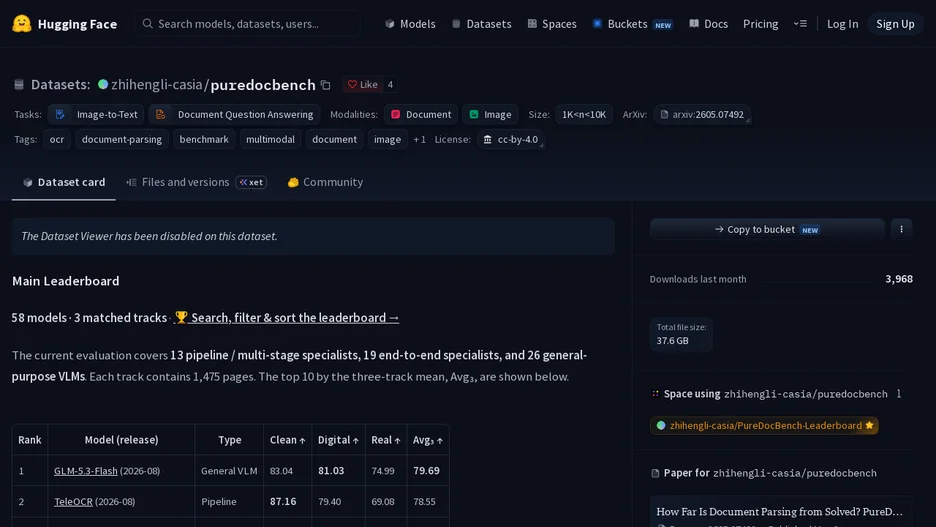Click the heart Like button
The height and width of the screenshot is (527, 936).
coord(362,85)
